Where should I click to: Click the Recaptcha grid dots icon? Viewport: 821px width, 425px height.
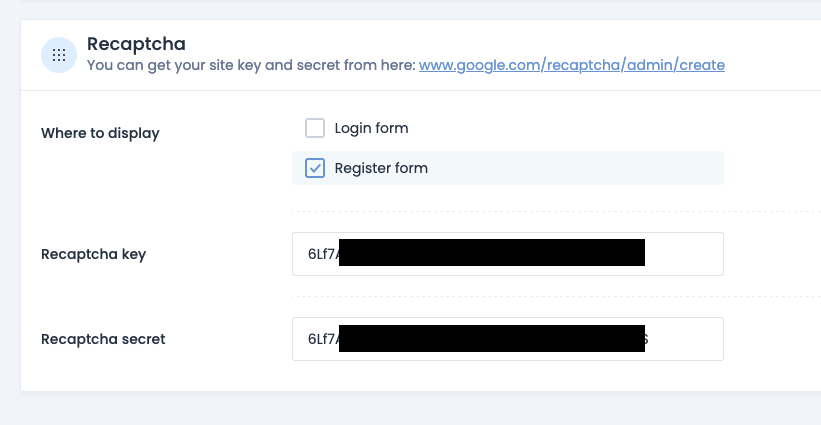point(59,55)
